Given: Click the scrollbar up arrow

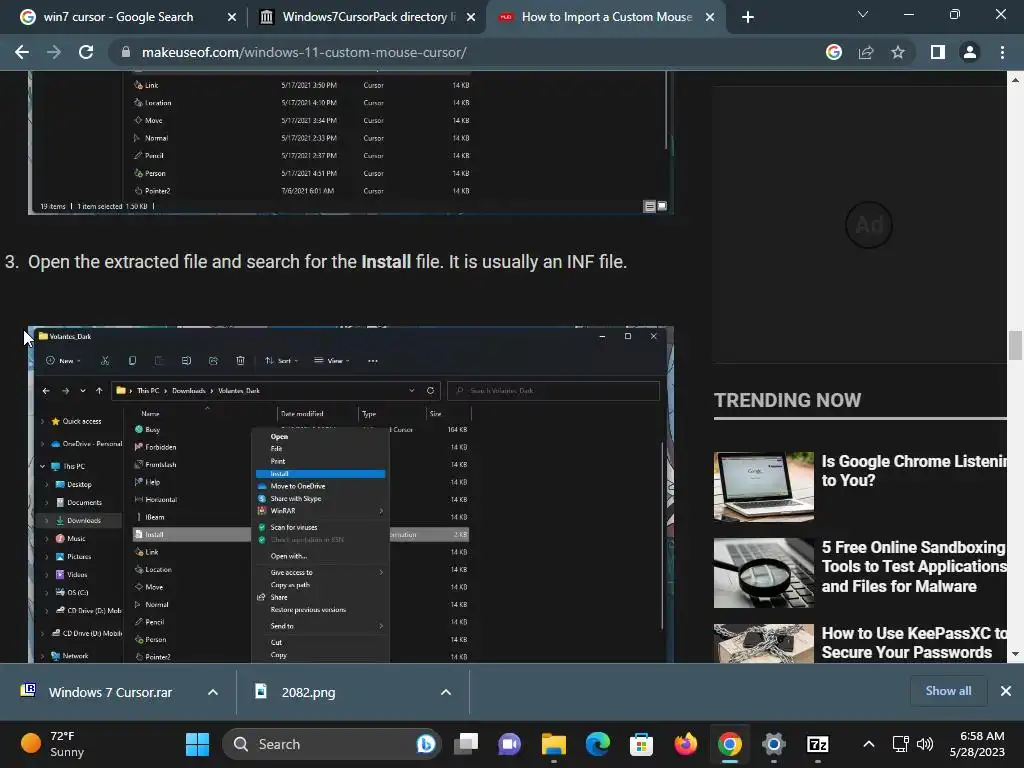Looking at the screenshot, I should 1015,80.
